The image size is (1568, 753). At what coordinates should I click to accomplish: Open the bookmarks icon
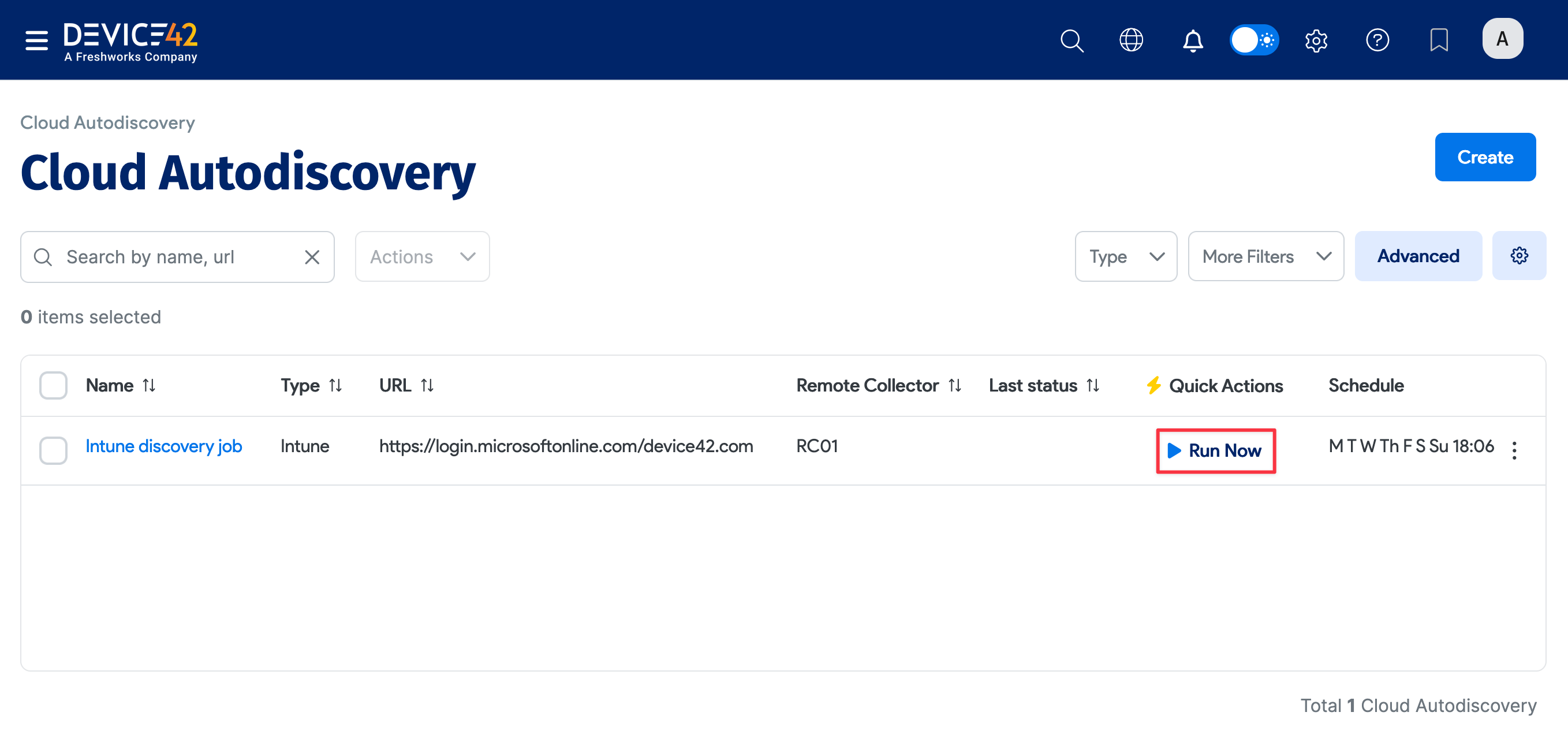[x=1439, y=40]
